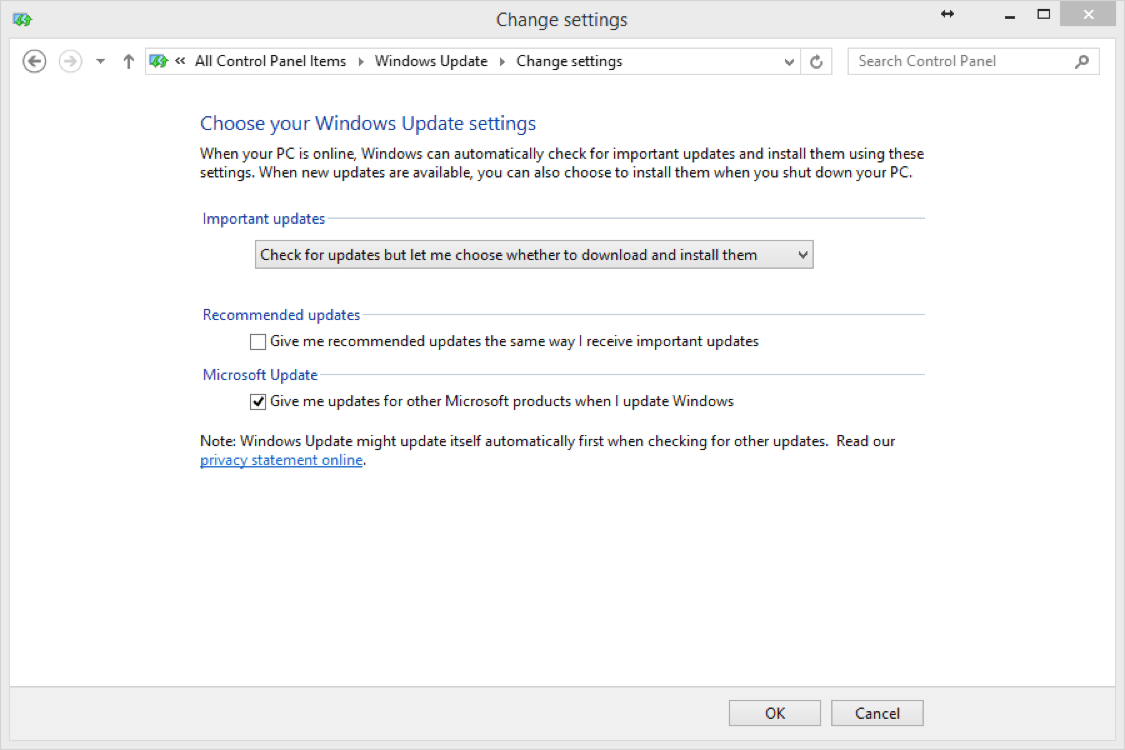Enable recommended updates checkbox
The width and height of the screenshot is (1125, 750).
tap(258, 342)
